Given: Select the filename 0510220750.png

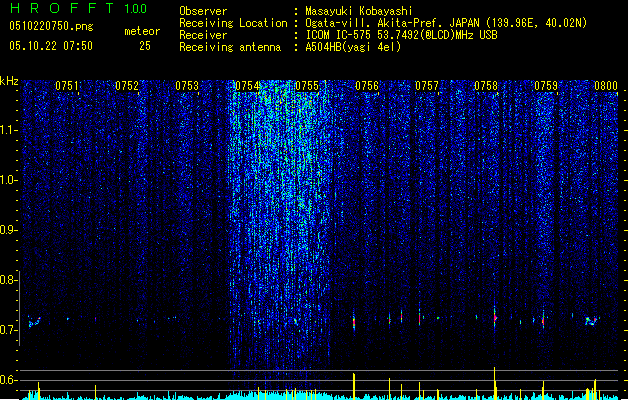Looking at the screenshot, I should [x=51, y=26].
